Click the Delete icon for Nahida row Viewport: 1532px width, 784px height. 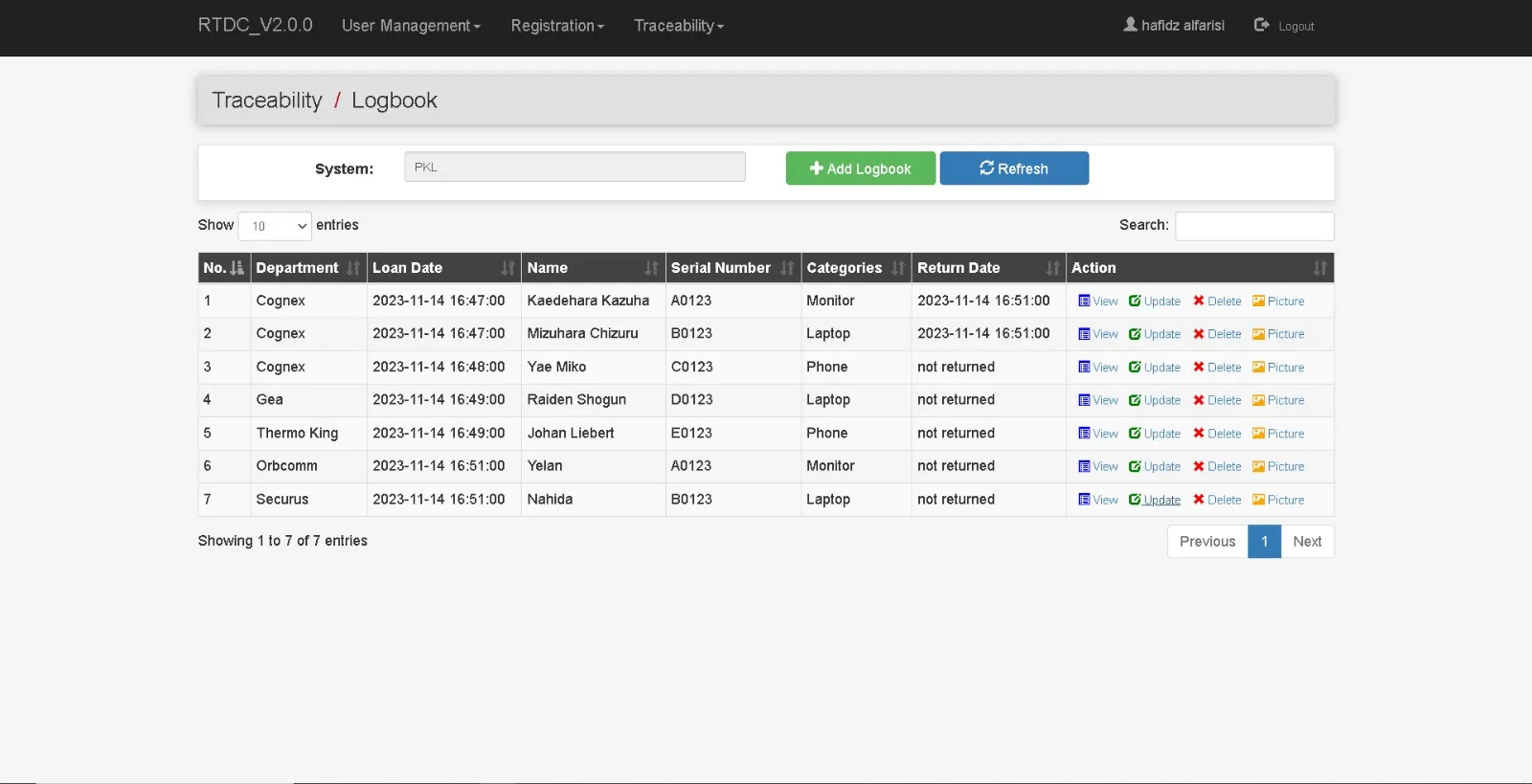point(1199,500)
